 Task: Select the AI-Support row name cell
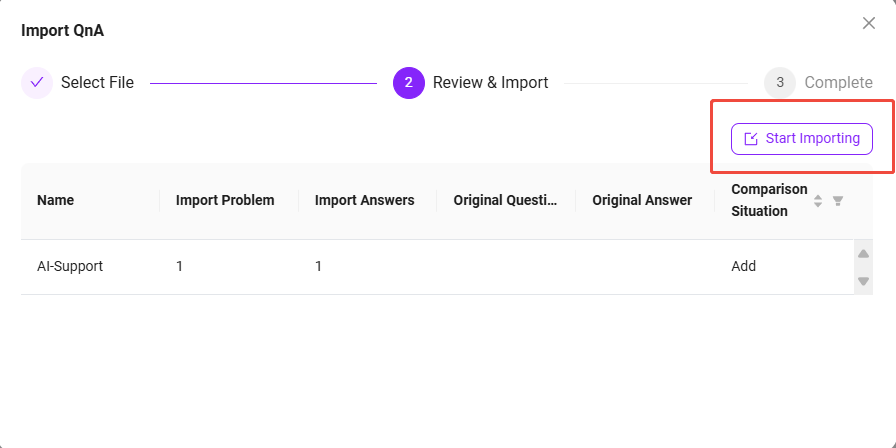tap(70, 267)
